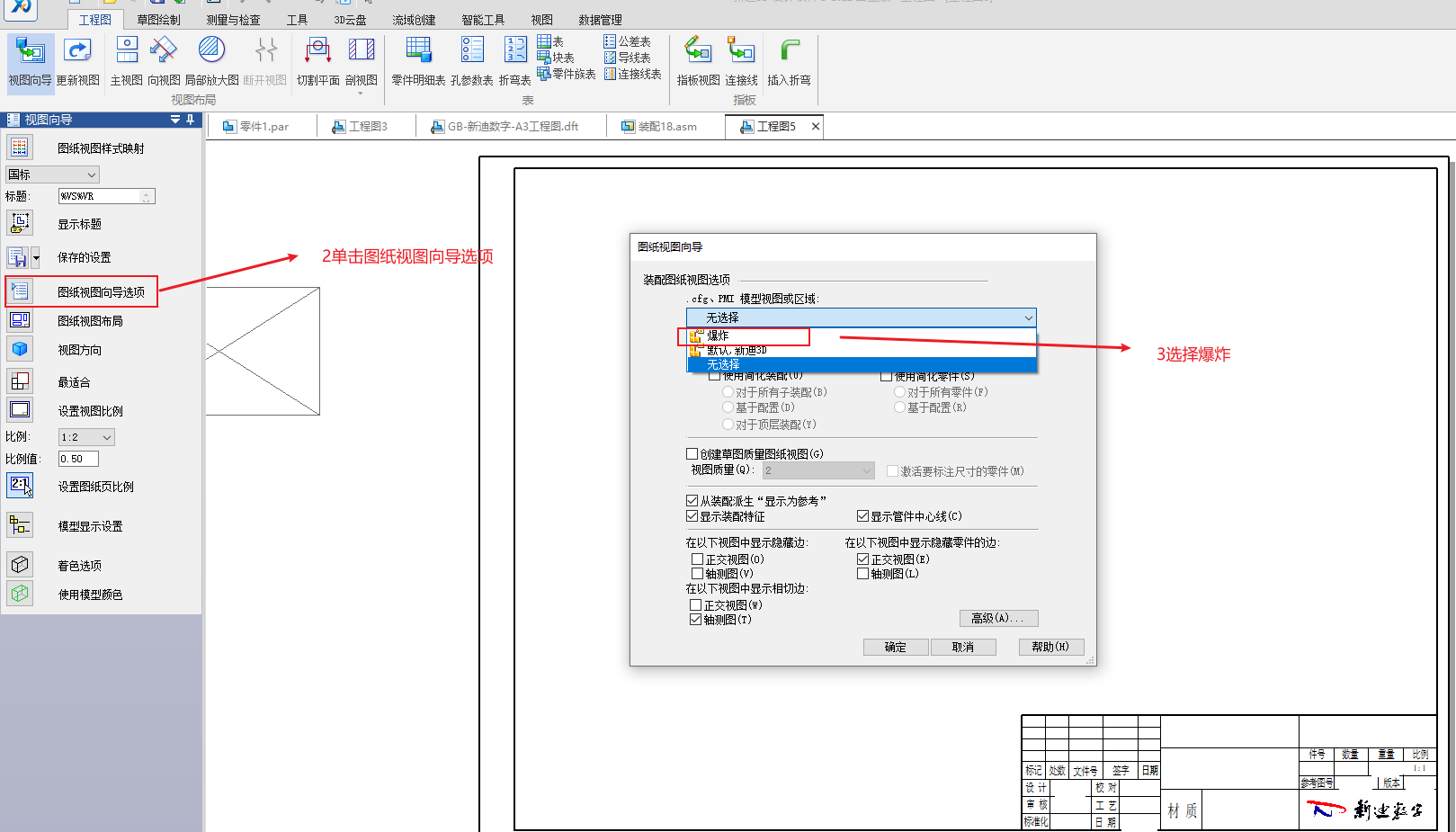1456x832 pixels.
Task: Open the 折弯表 bend table tool
Action: tap(515, 61)
